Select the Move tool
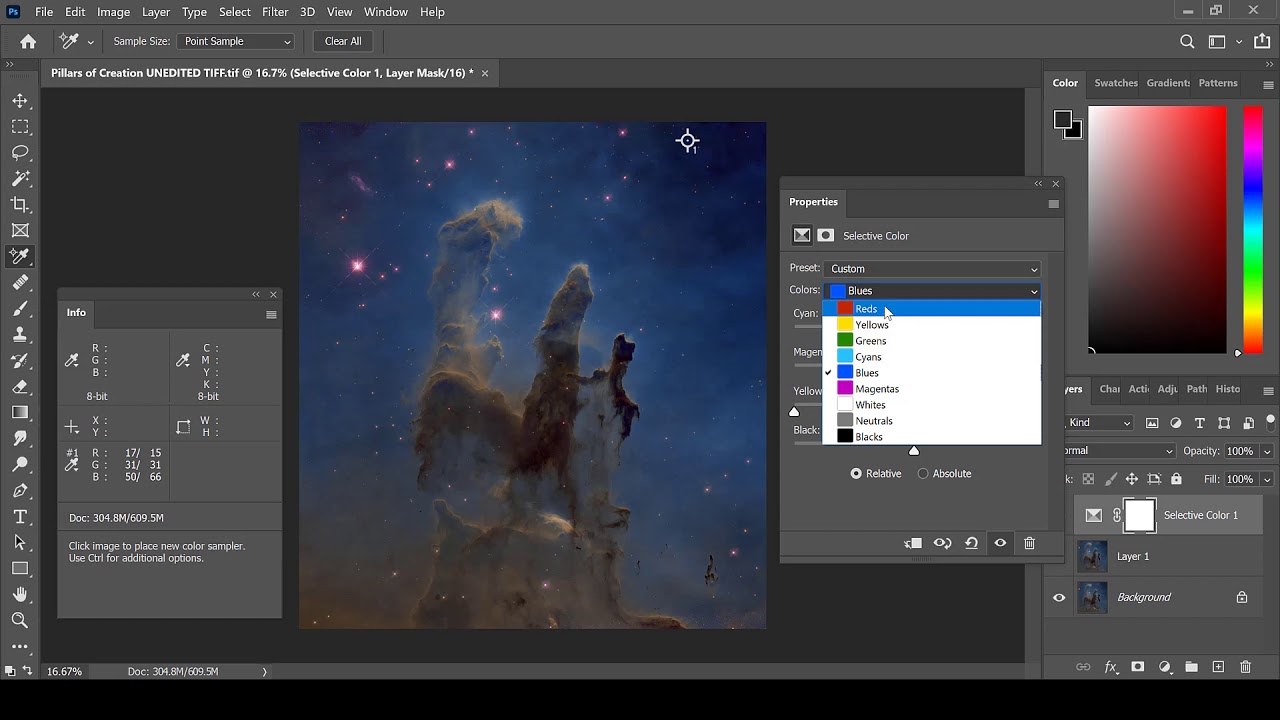This screenshot has height=720, width=1280. (20, 101)
